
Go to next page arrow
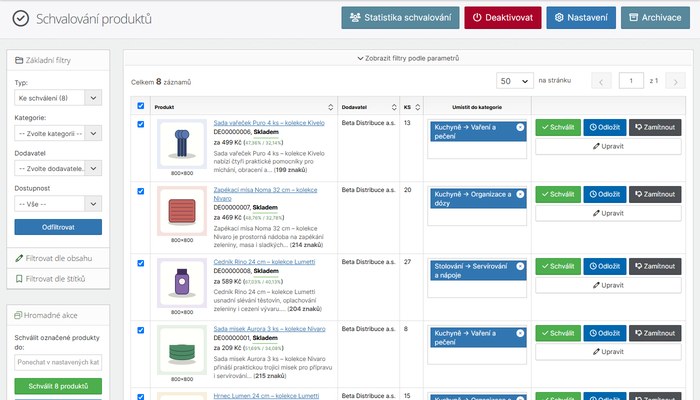click(x=675, y=81)
